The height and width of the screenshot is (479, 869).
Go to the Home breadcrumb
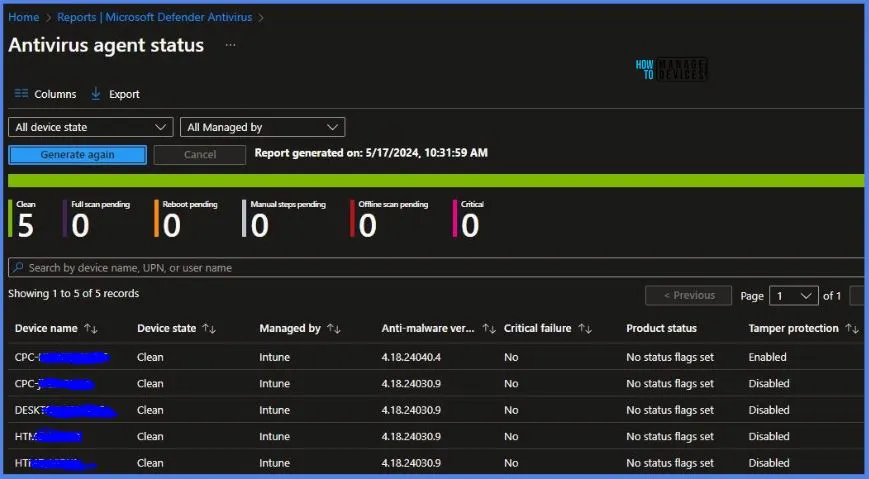point(24,17)
